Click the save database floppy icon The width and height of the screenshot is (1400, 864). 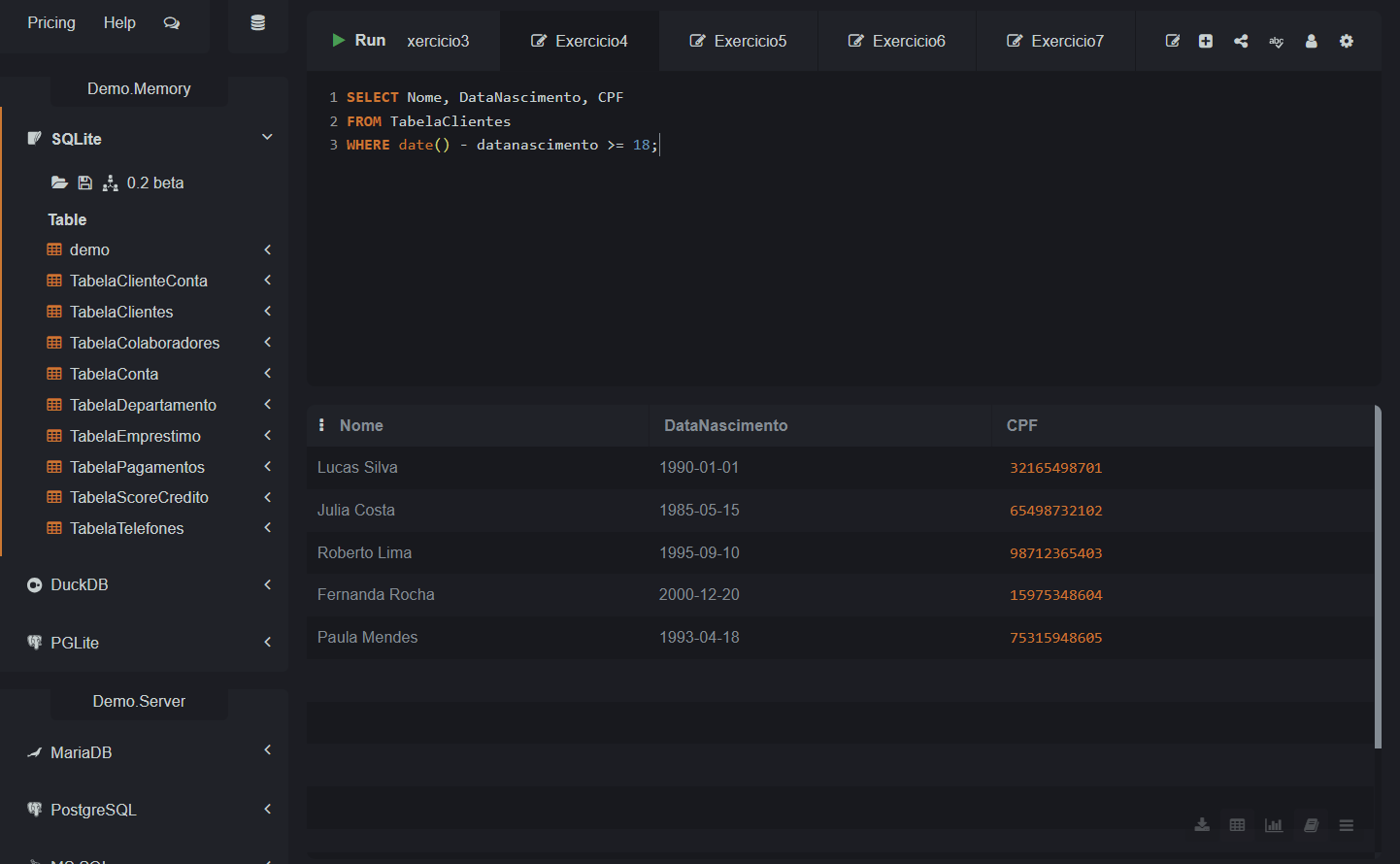[85, 183]
